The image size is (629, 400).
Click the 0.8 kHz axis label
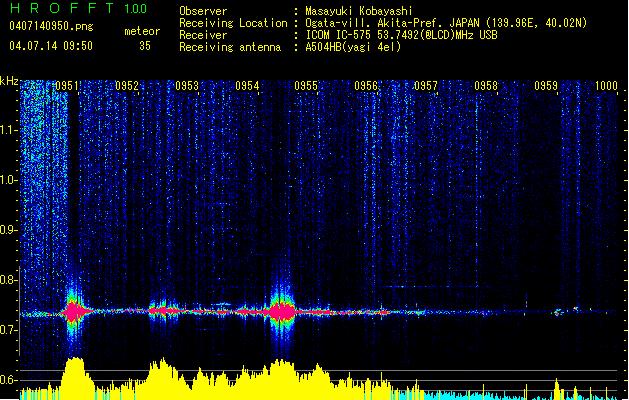[9, 280]
